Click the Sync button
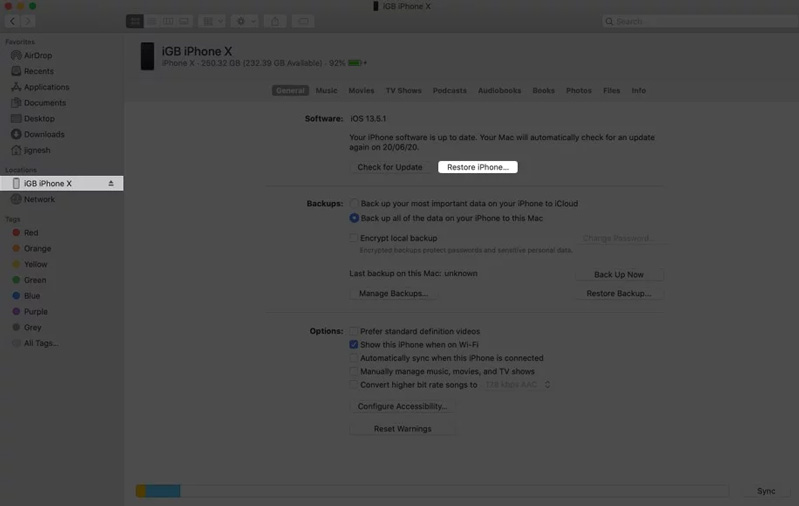The width and height of the screenshot is (799, 506). point(766,491)
